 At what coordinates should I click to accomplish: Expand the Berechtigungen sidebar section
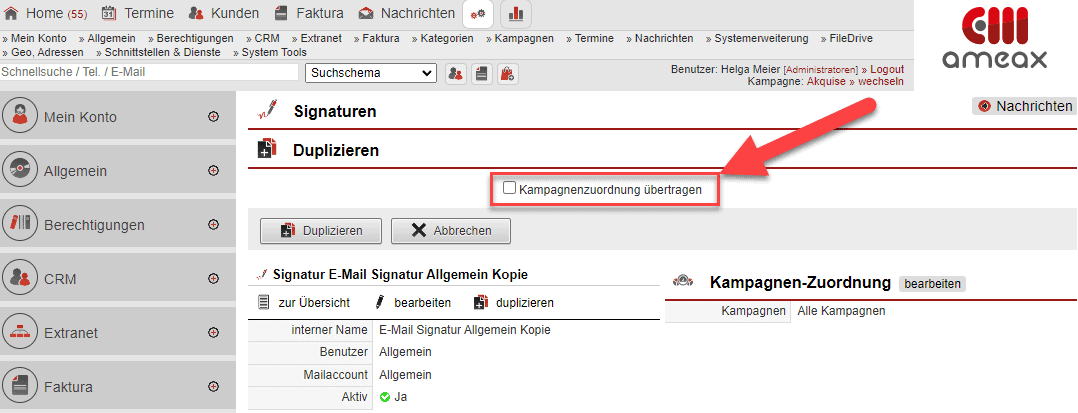click(212, 225)
